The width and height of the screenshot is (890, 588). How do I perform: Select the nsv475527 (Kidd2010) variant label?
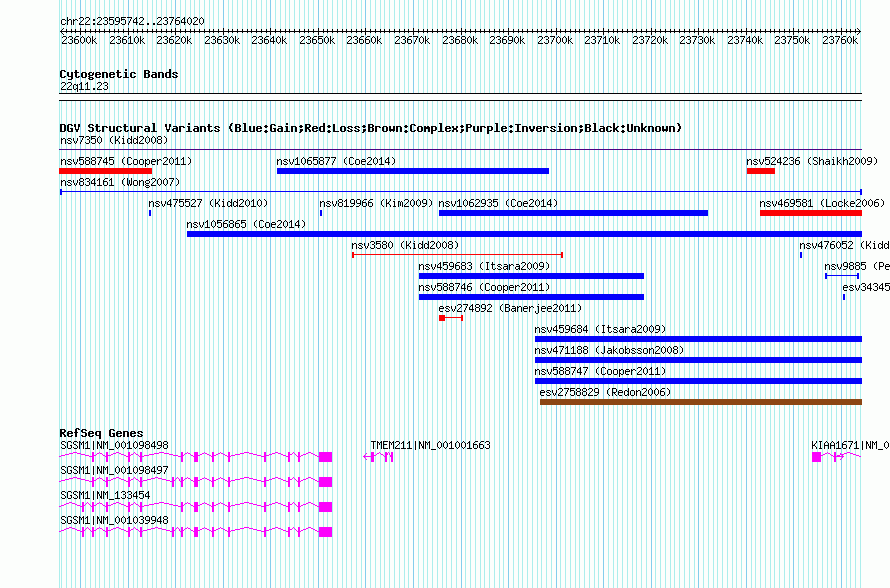(208, 203)
